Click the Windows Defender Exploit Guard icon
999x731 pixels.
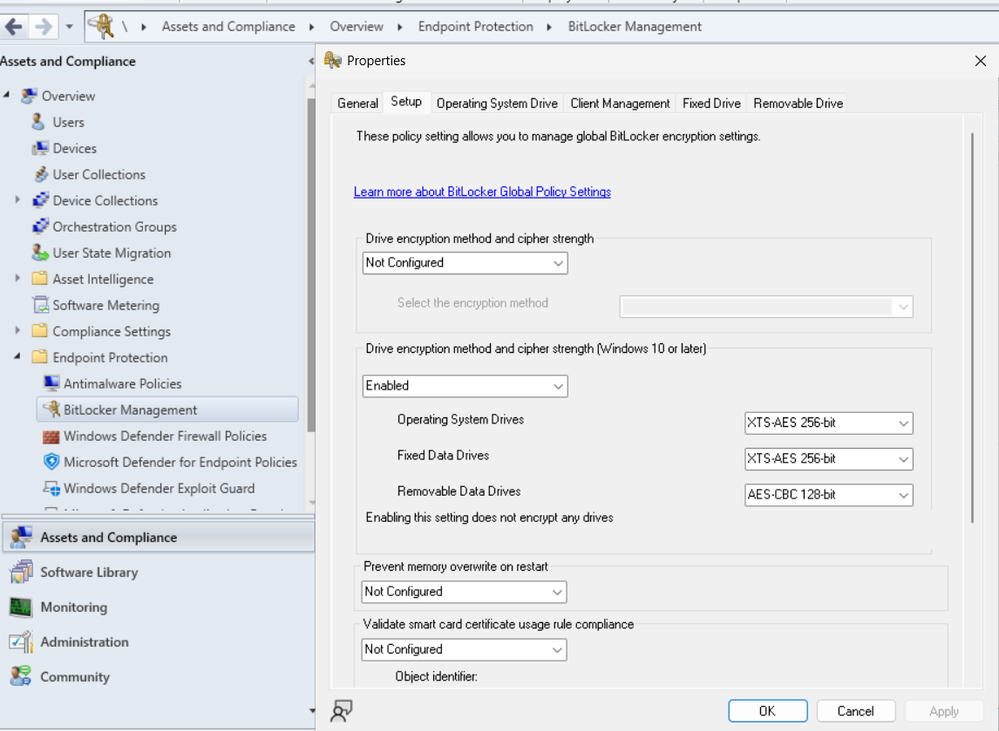point(52,488)
